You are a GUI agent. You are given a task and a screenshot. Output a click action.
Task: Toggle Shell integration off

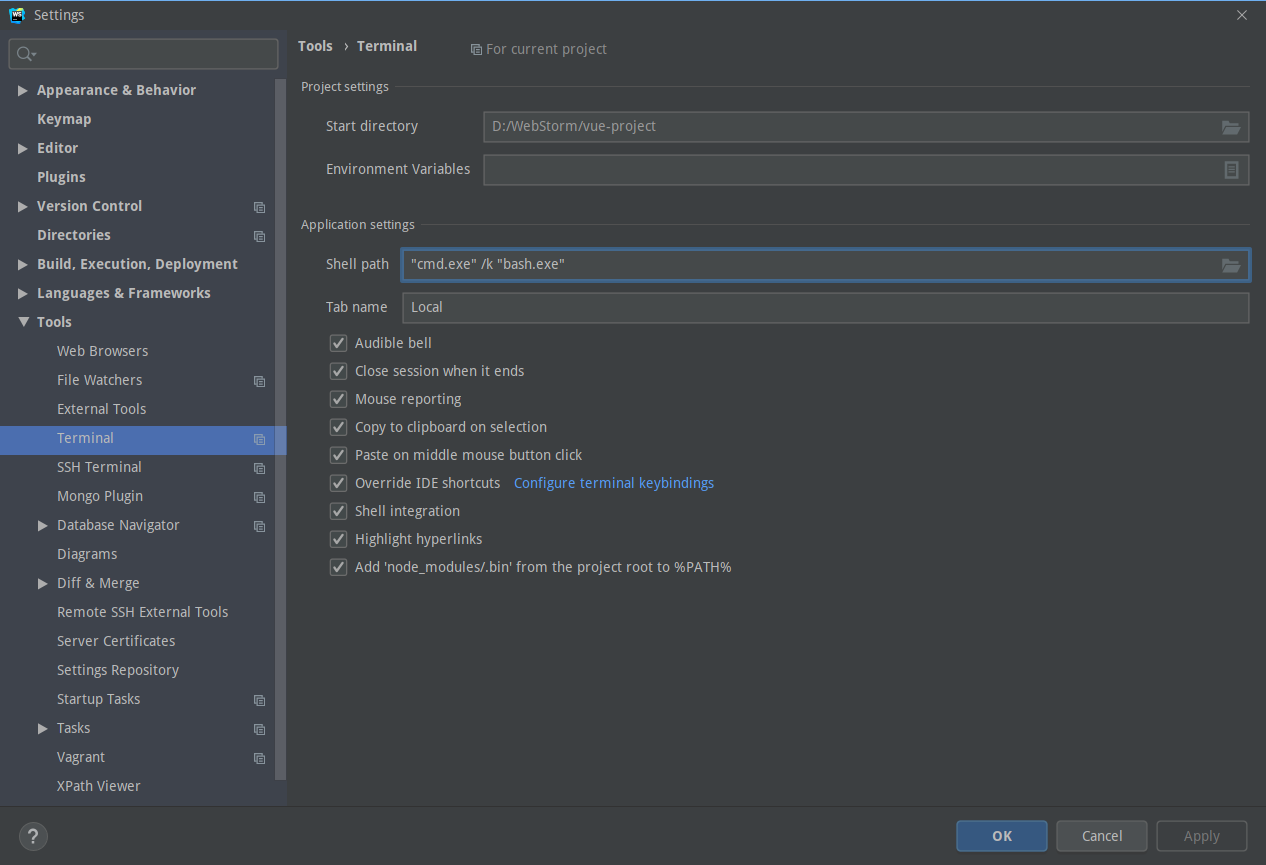(338, 510)
